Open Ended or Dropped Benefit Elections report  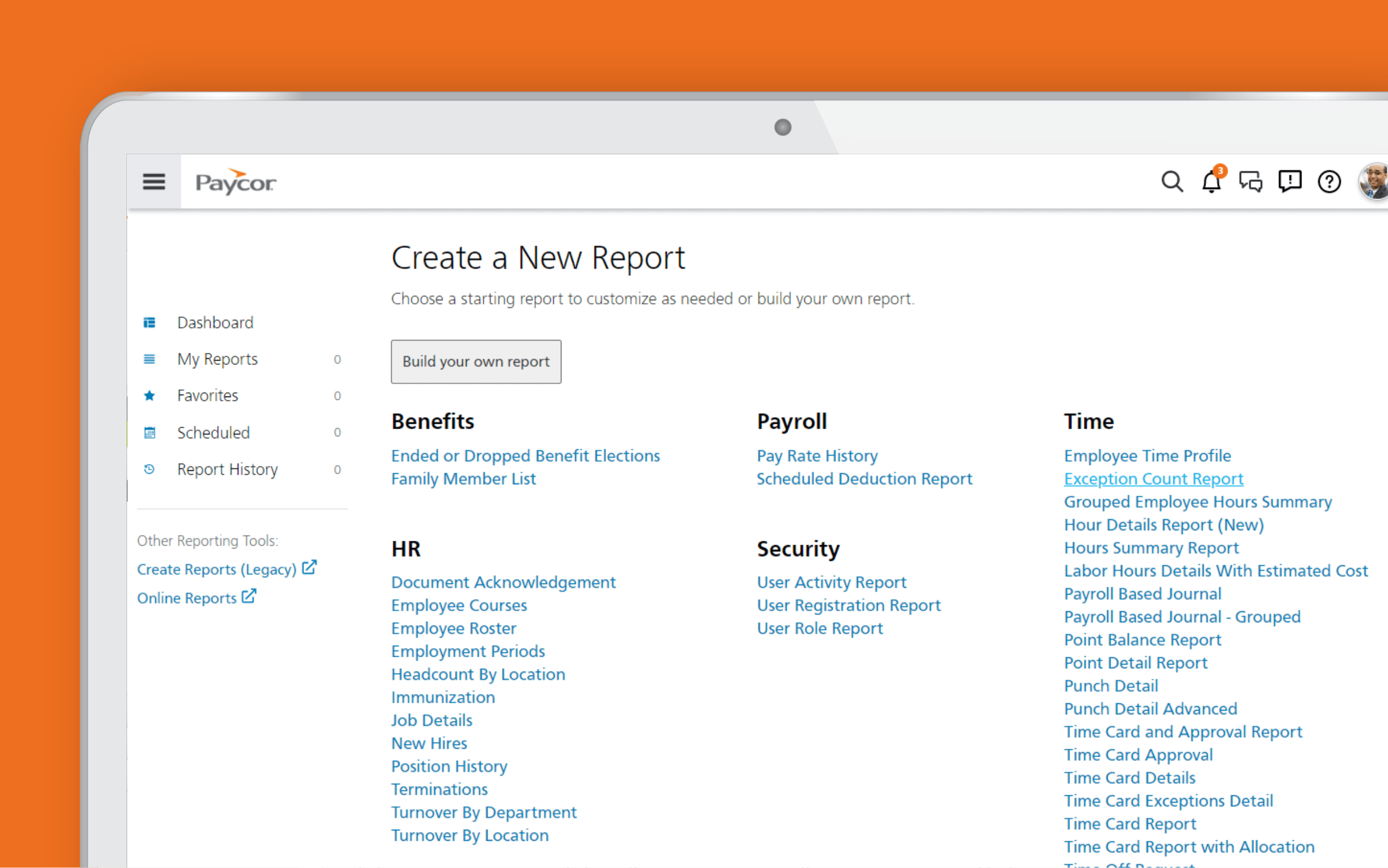click(525, 456)
